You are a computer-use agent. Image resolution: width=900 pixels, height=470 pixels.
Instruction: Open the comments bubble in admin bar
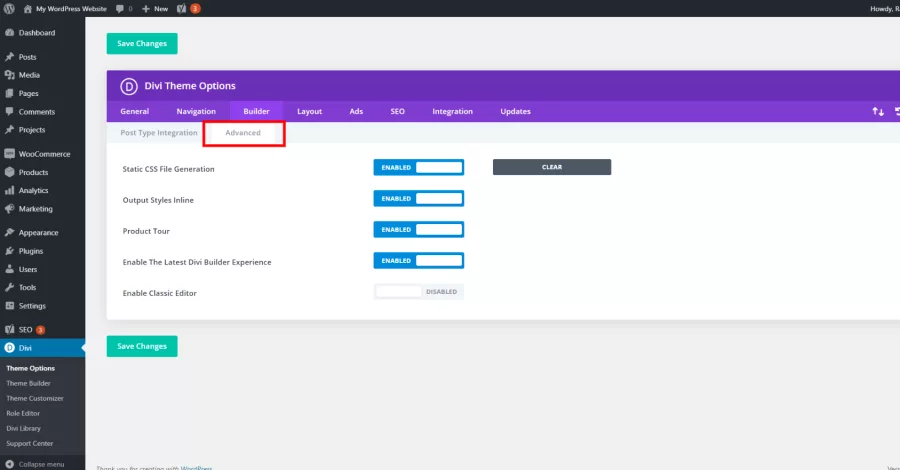point(119,9)
